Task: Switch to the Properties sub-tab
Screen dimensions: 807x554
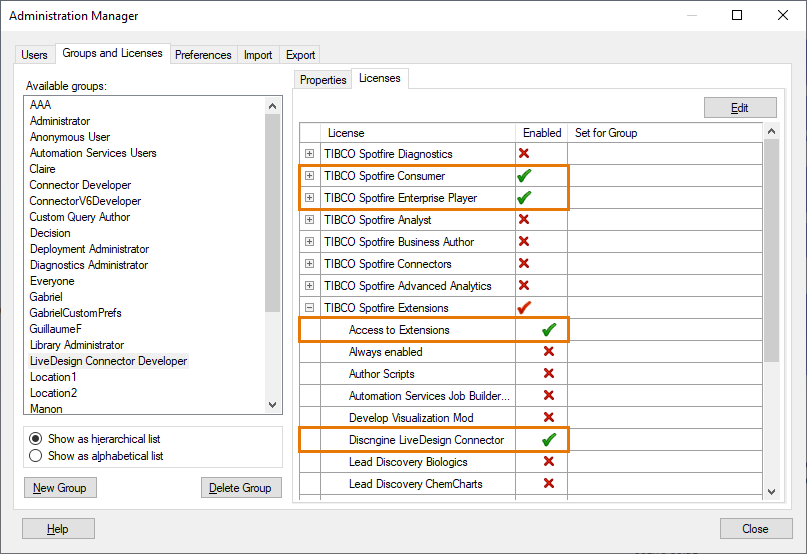Action: coord(323,80)
